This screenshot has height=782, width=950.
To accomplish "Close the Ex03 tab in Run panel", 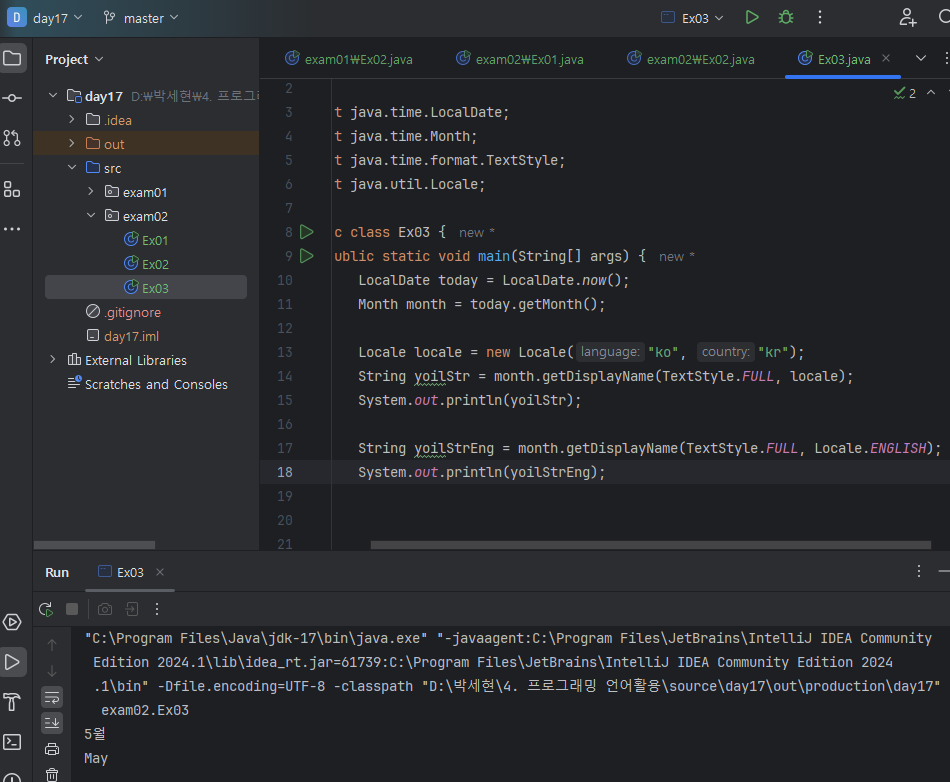I will coord(160,573).
